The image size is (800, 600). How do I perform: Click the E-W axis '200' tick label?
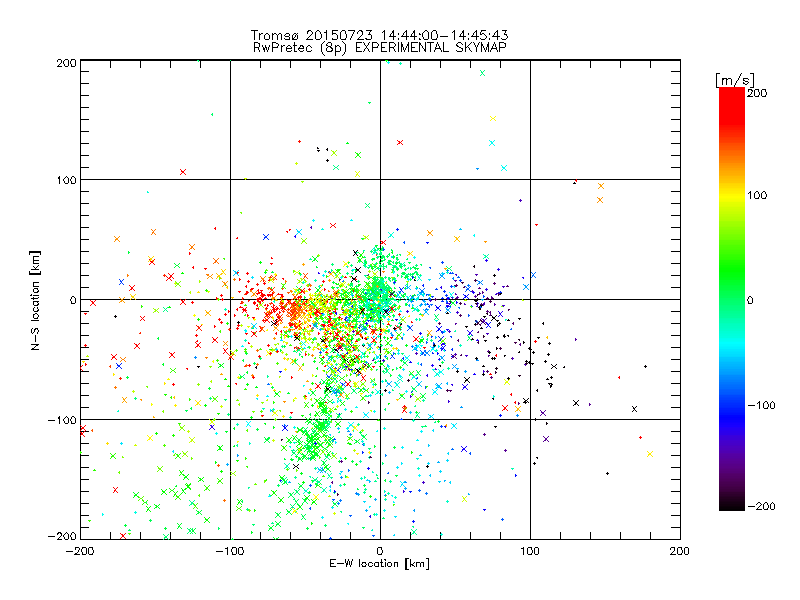pos(680,551)
